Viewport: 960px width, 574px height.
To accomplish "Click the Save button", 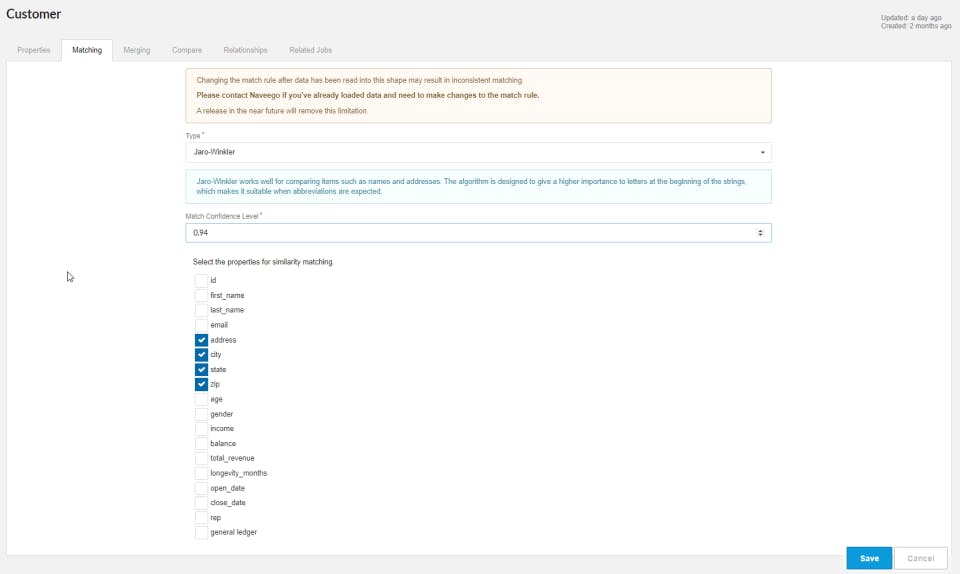I will pyautogui.click(x=869, y=558).
